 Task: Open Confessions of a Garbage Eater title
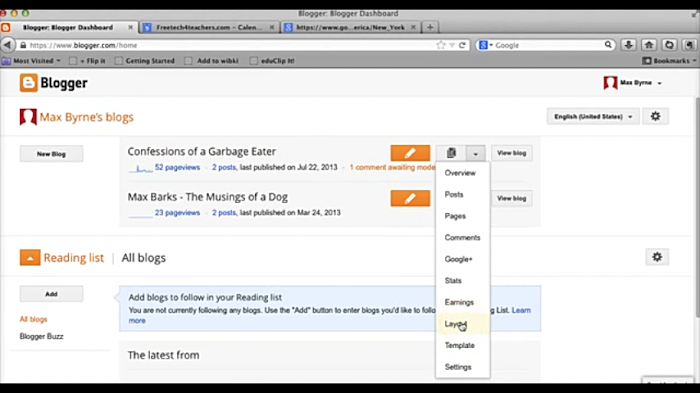pos(202,151)
